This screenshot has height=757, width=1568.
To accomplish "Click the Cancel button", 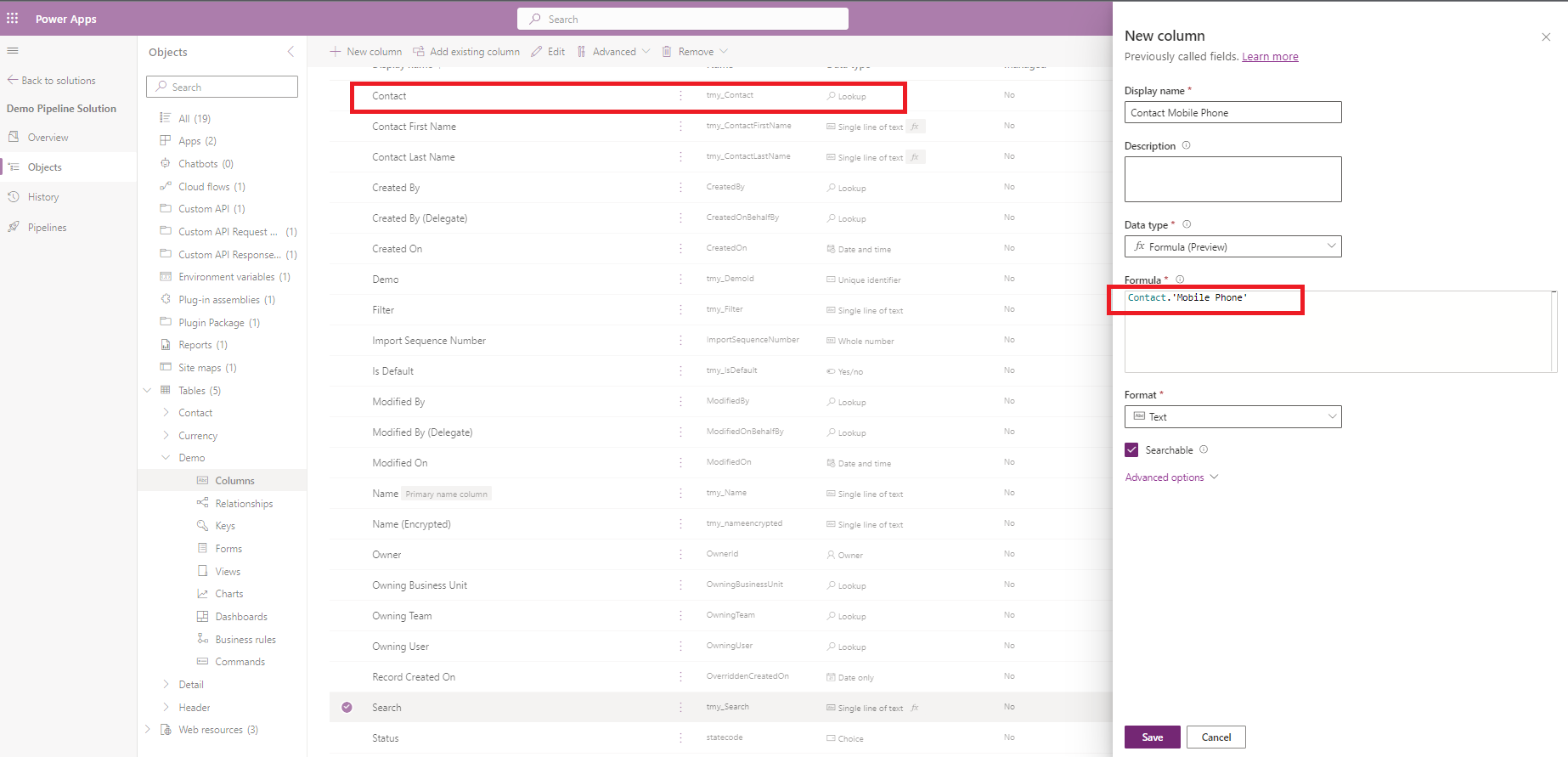I will click(x=1215, y=737).
